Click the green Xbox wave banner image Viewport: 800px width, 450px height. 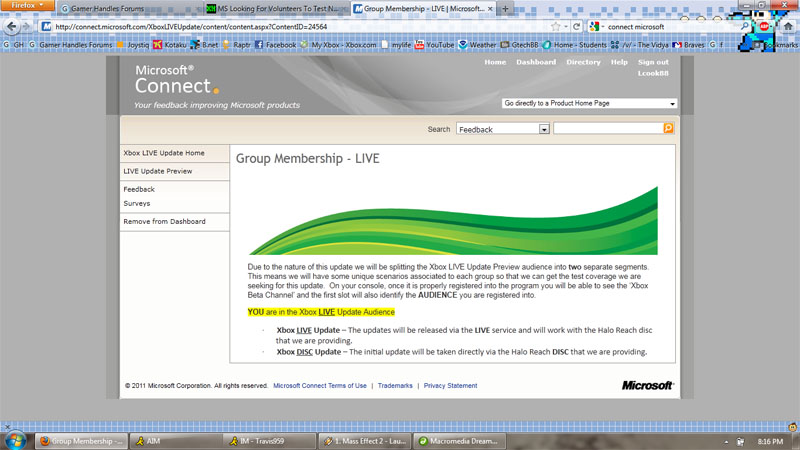(x=453, y=220)
